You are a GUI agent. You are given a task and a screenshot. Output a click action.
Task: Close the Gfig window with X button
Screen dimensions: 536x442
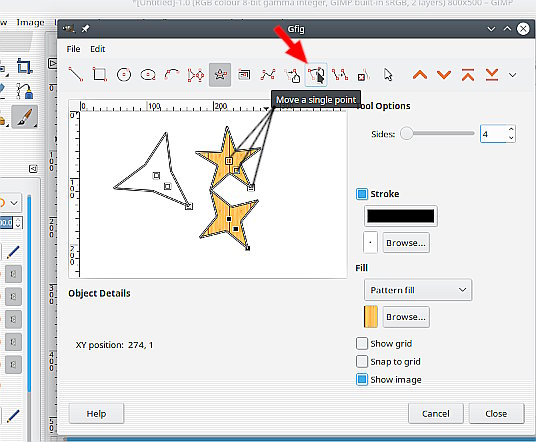[523, 29]
